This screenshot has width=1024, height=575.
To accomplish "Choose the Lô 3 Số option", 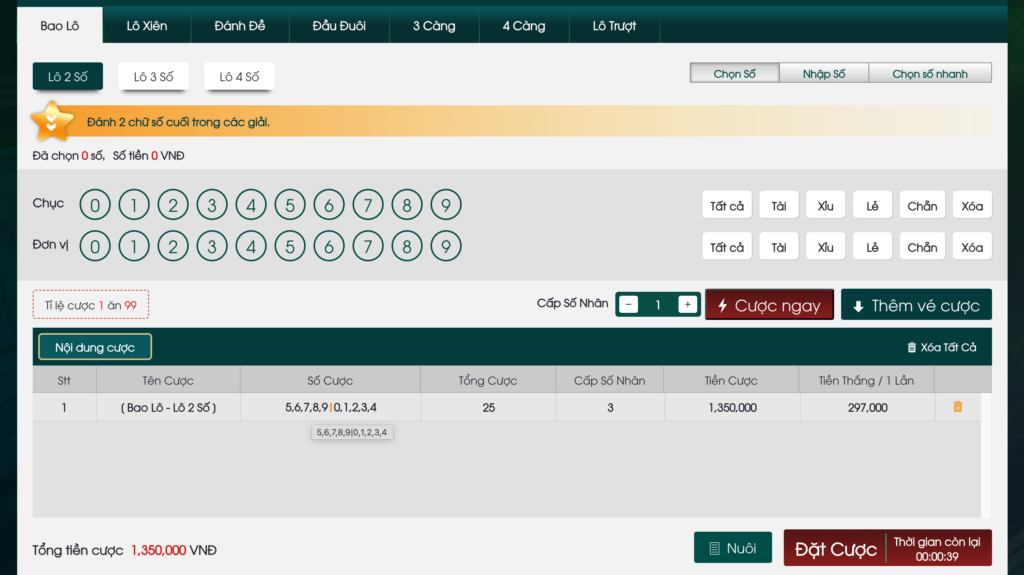I will coord(154,77).
